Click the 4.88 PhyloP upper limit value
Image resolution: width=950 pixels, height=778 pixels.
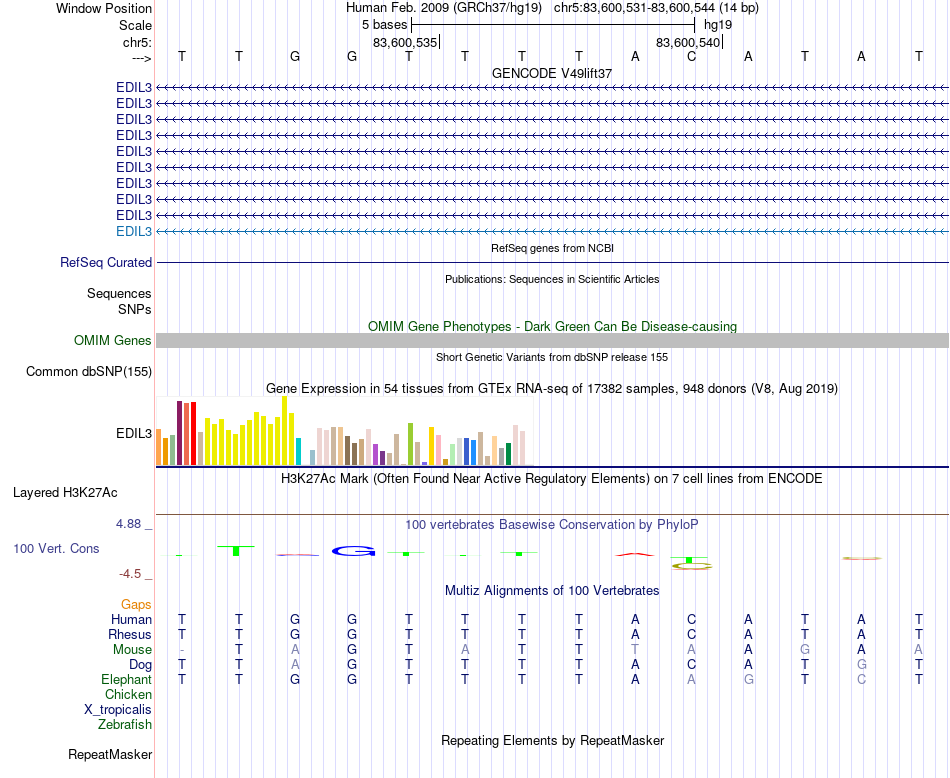pyautogui.click(x=128, y=524)
